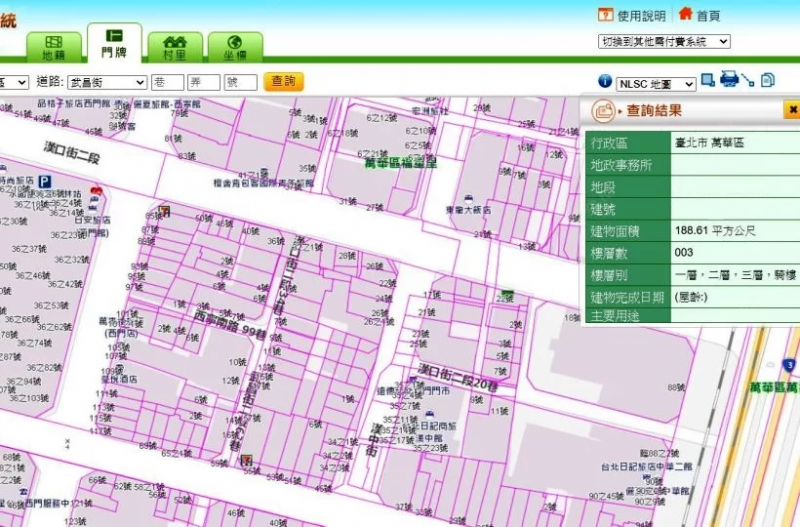The height and width of the screenshot is (527, 800).
Task: Click the 地政事務所 row label
Action: (x=621, y=165)
